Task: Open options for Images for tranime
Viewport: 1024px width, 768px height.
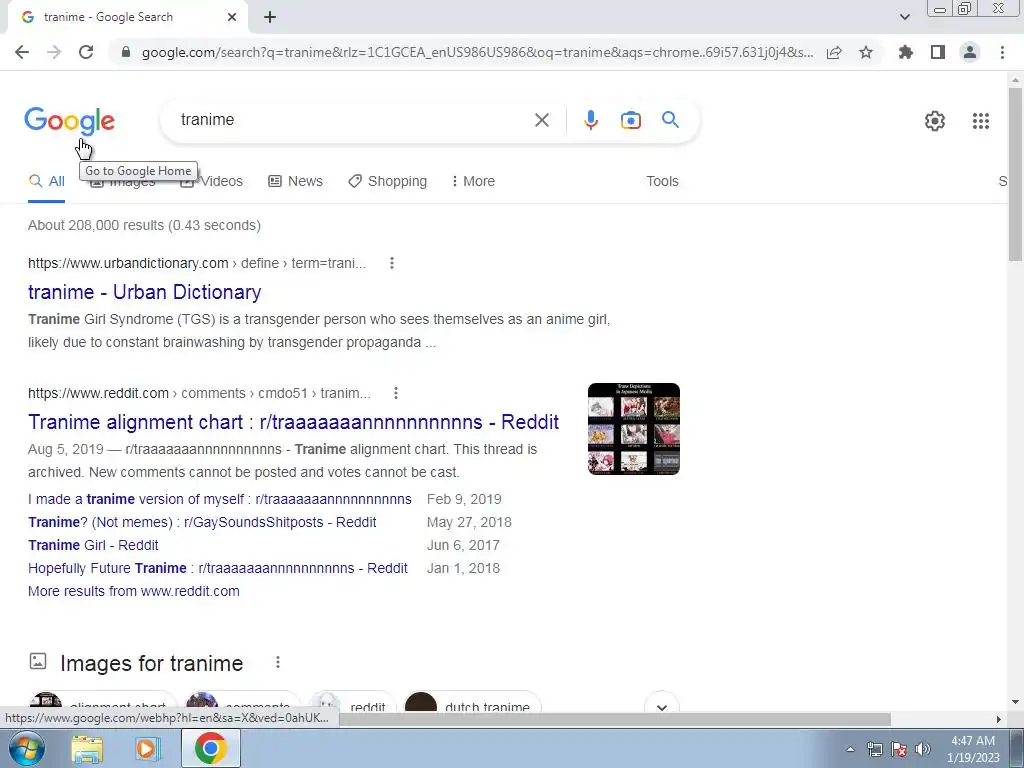Action: pyautogui.click(x=278, y=662)
